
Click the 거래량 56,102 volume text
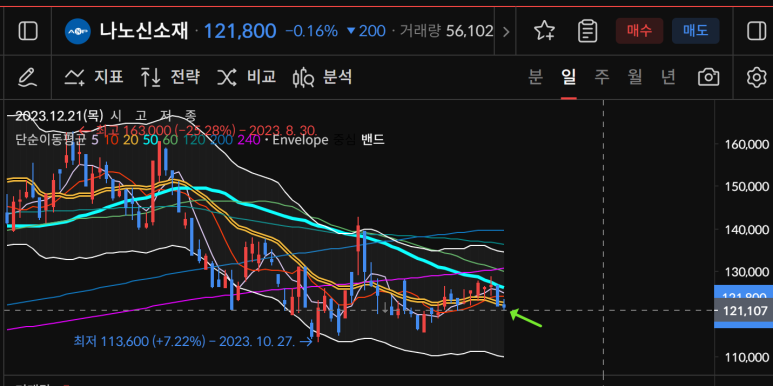coord(447,32)
